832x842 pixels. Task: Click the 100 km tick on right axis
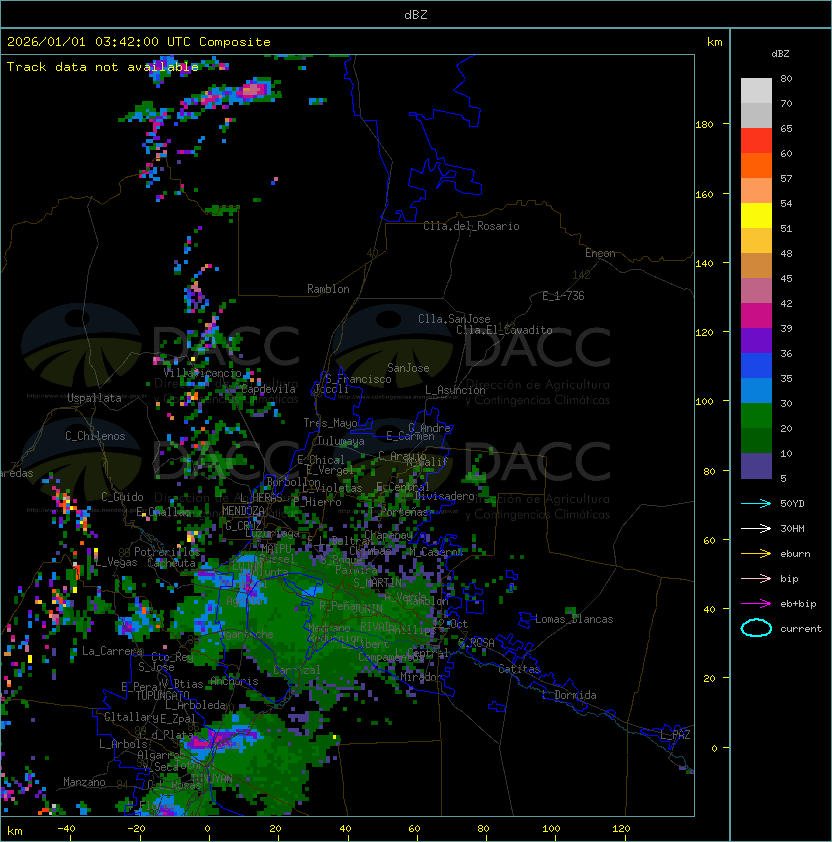pyautogui.click(x=704, y=402)
